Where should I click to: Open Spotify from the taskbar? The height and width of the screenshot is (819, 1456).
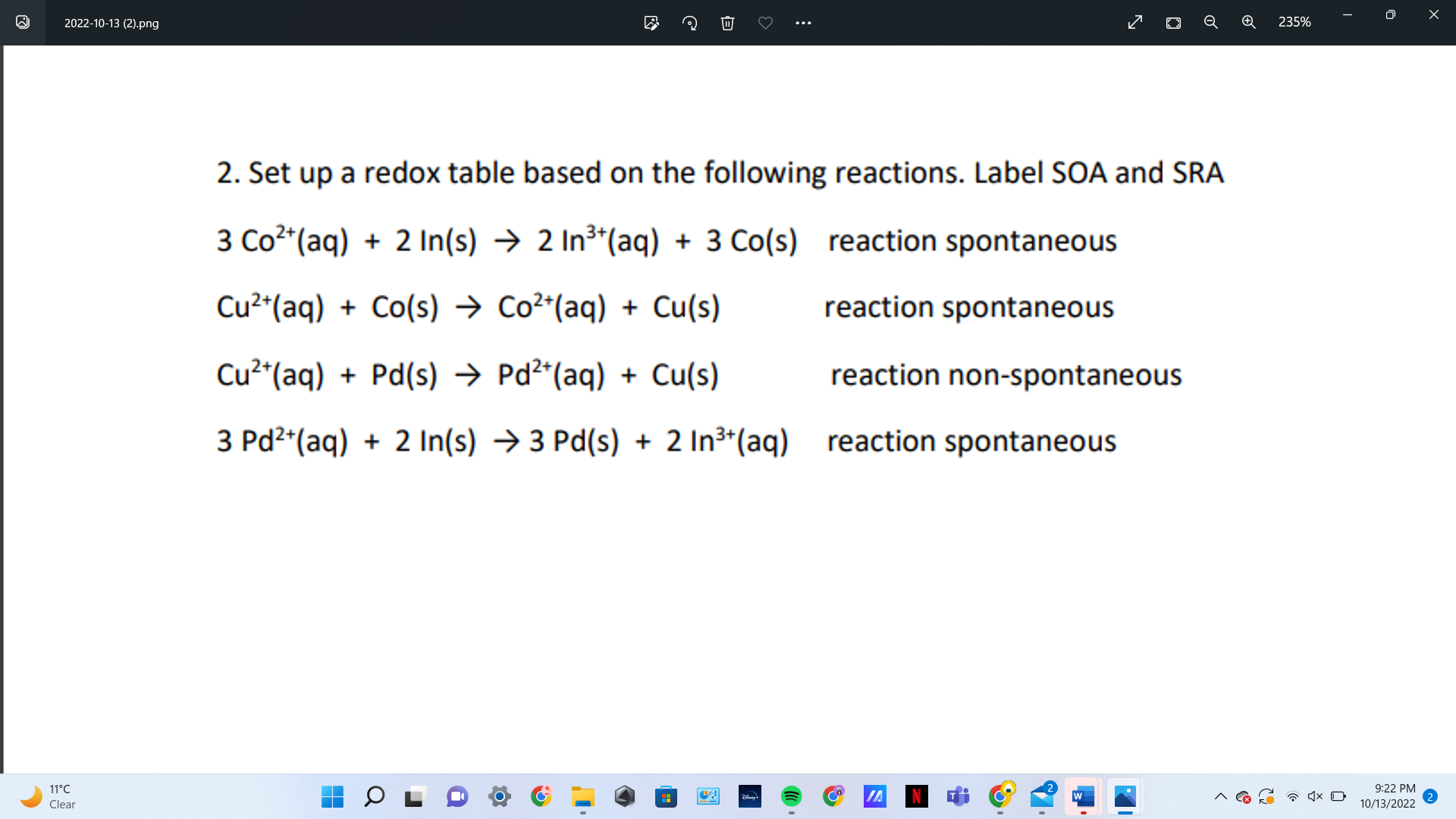point(791,797)
